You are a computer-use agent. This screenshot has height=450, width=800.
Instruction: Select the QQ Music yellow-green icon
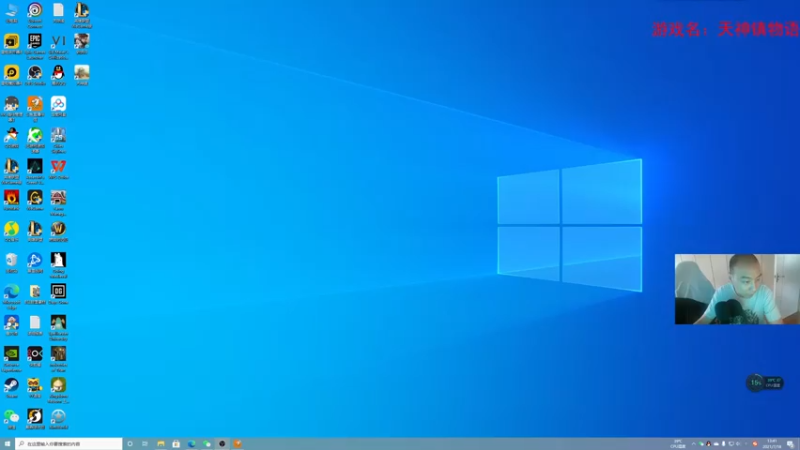pyautogui.click(x=11, y=231)
